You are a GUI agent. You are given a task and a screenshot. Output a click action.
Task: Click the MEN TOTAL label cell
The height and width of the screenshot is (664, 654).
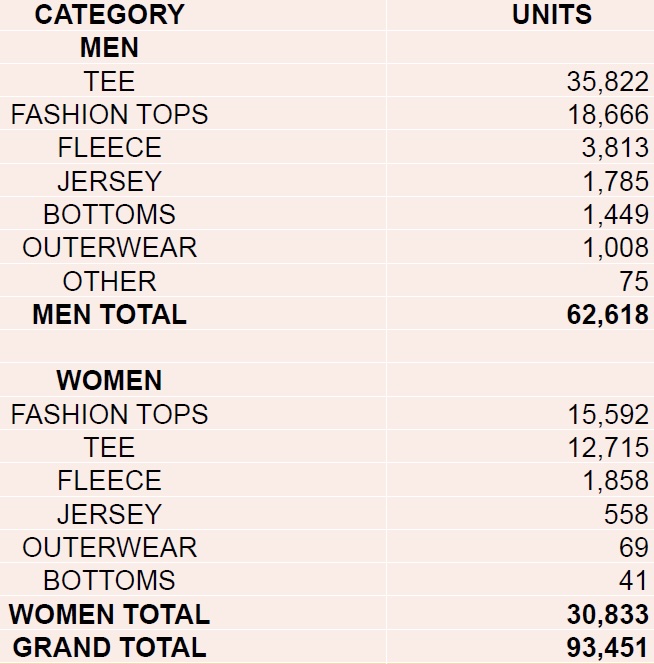pyautogui.click(x=109, y=314)
